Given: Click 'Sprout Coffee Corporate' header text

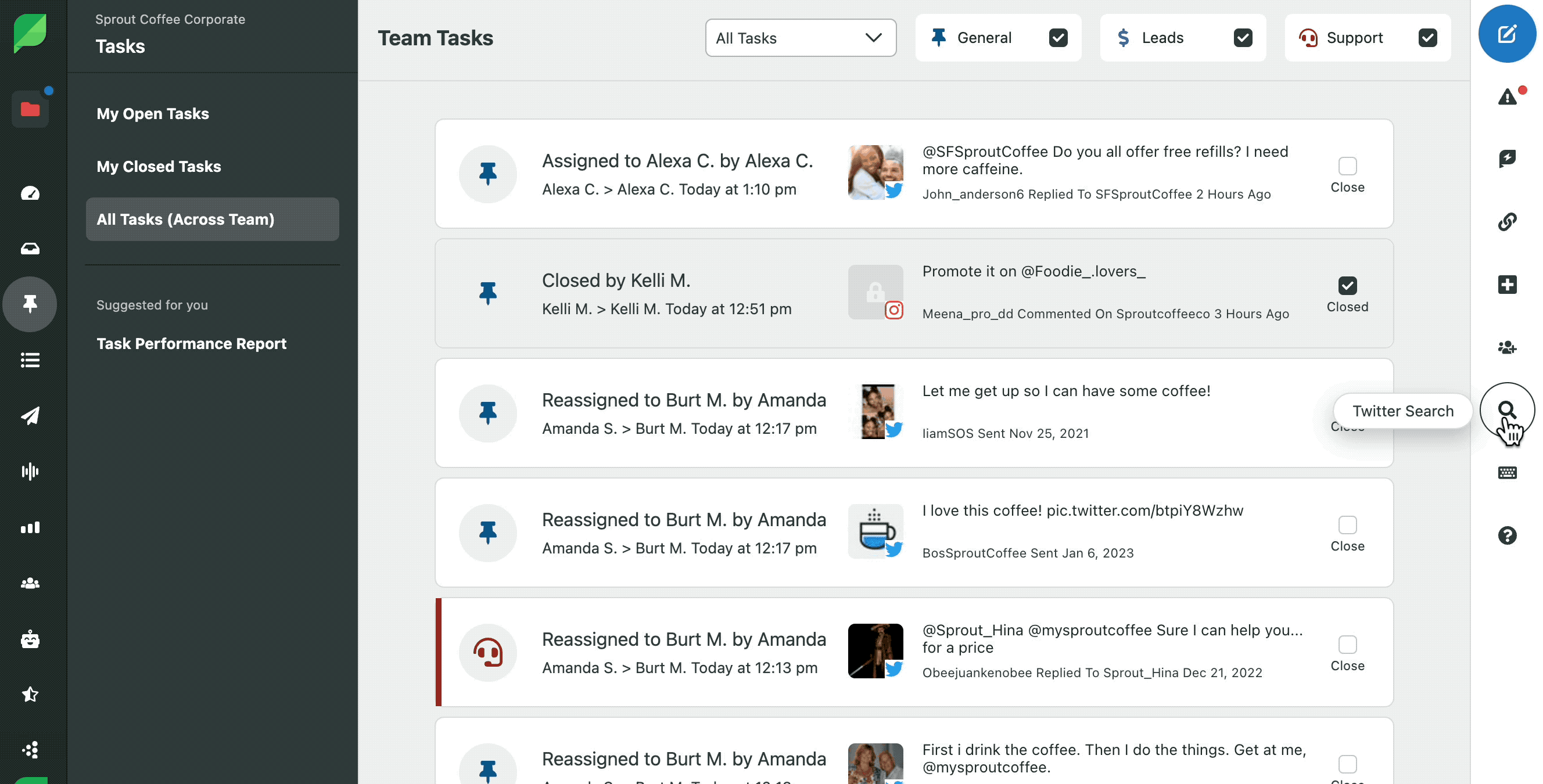Looking at the screenshot, I should [170, 19].
